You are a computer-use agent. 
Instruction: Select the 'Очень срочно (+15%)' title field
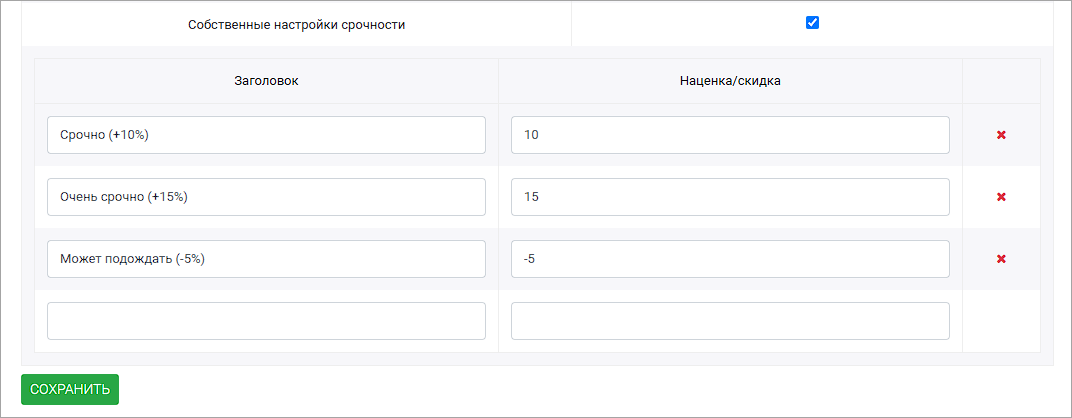point(267,197)
